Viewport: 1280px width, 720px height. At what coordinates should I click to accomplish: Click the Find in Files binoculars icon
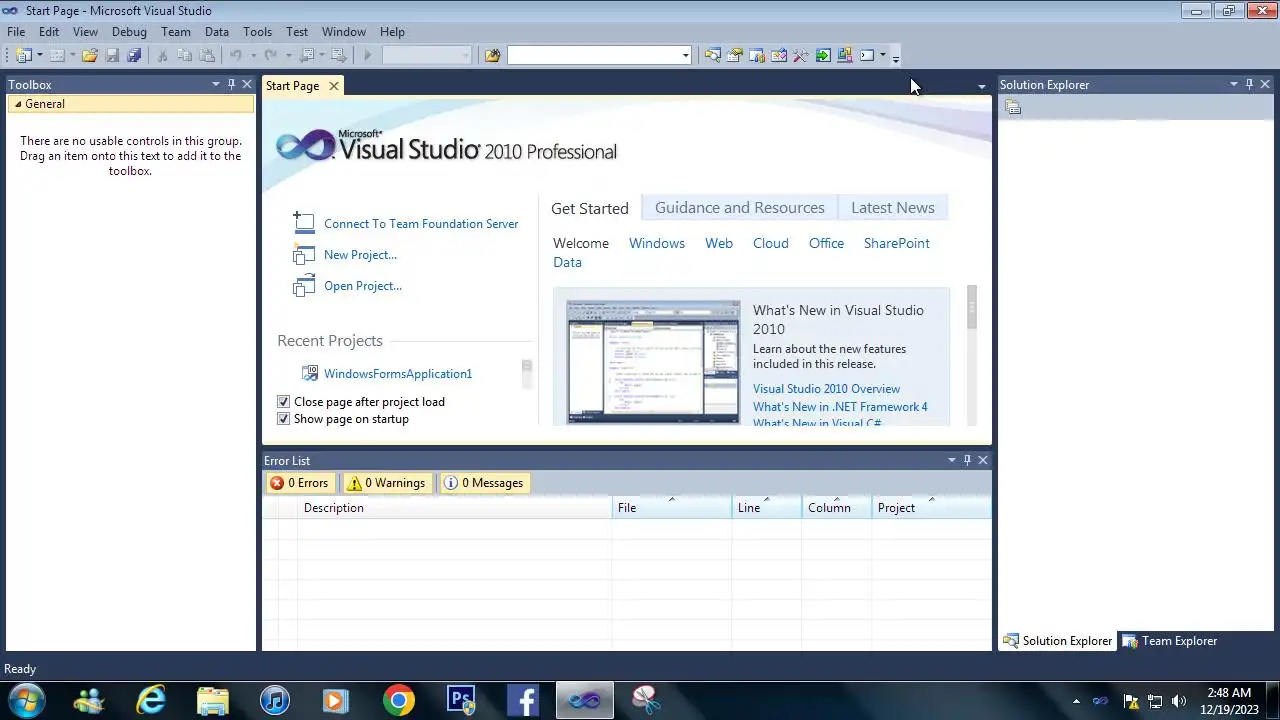pos(492,56)
